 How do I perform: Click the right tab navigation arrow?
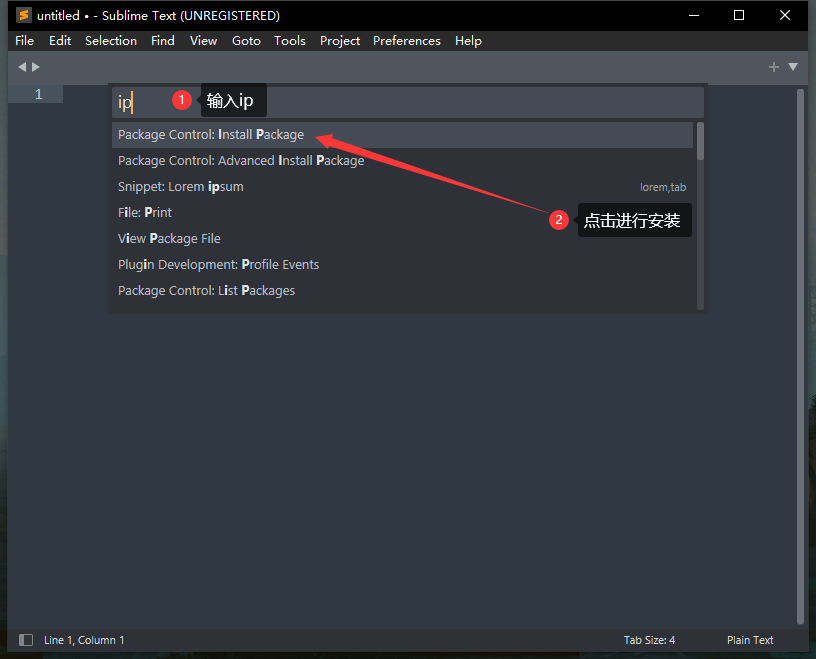(37, 67)
